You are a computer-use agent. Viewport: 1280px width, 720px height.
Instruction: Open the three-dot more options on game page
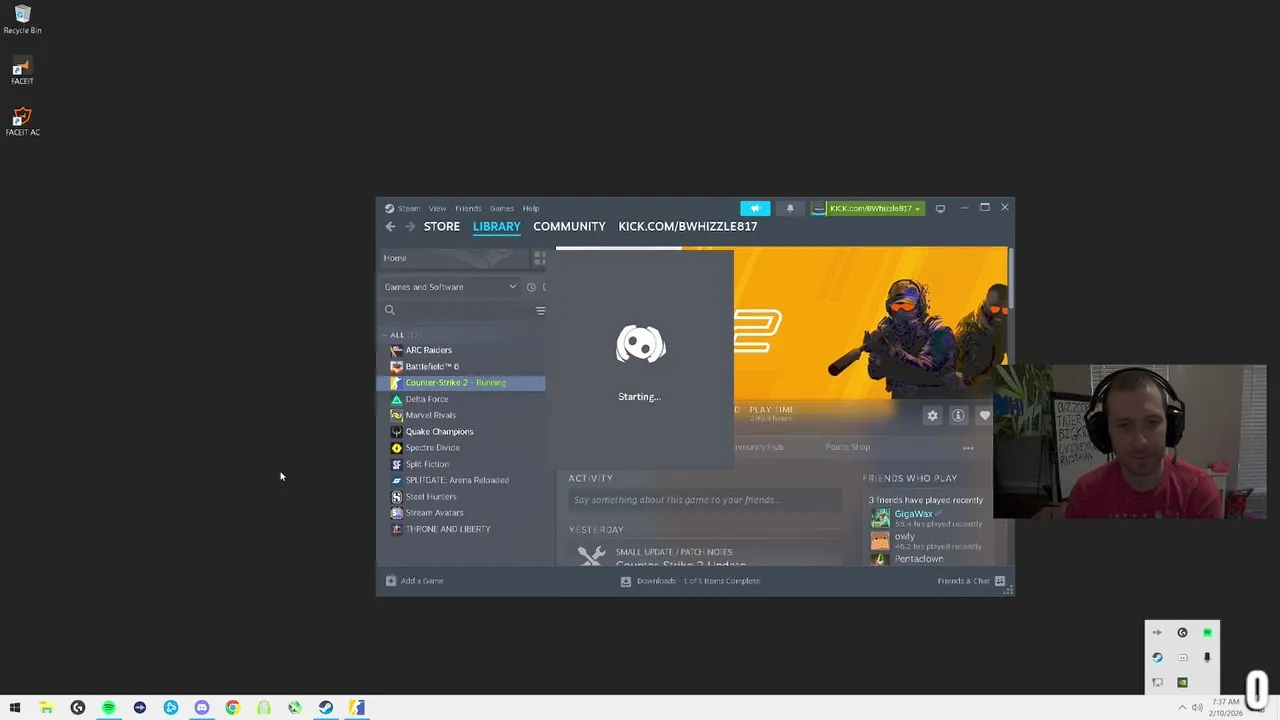[968, 448]
